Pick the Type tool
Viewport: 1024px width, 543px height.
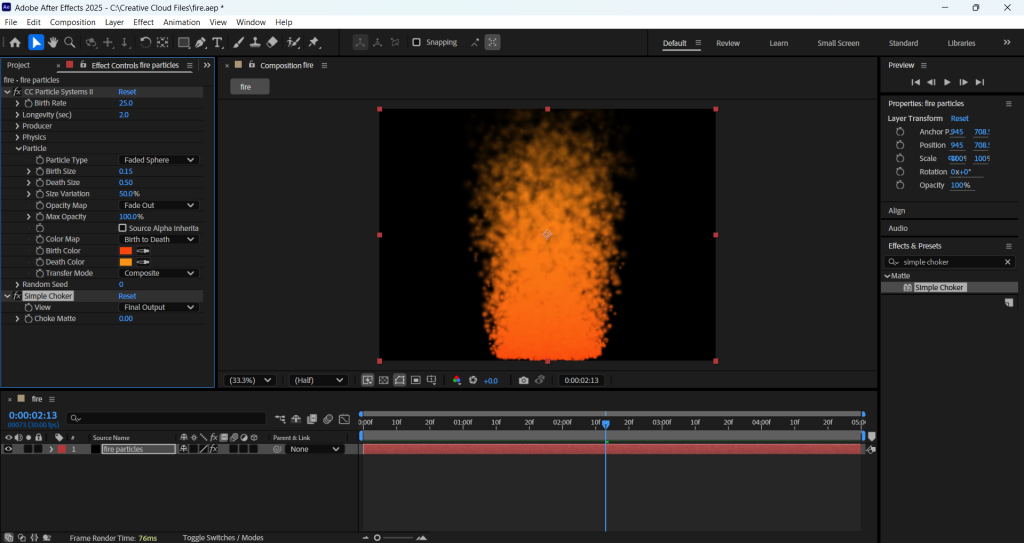click(x=217, y=43)
